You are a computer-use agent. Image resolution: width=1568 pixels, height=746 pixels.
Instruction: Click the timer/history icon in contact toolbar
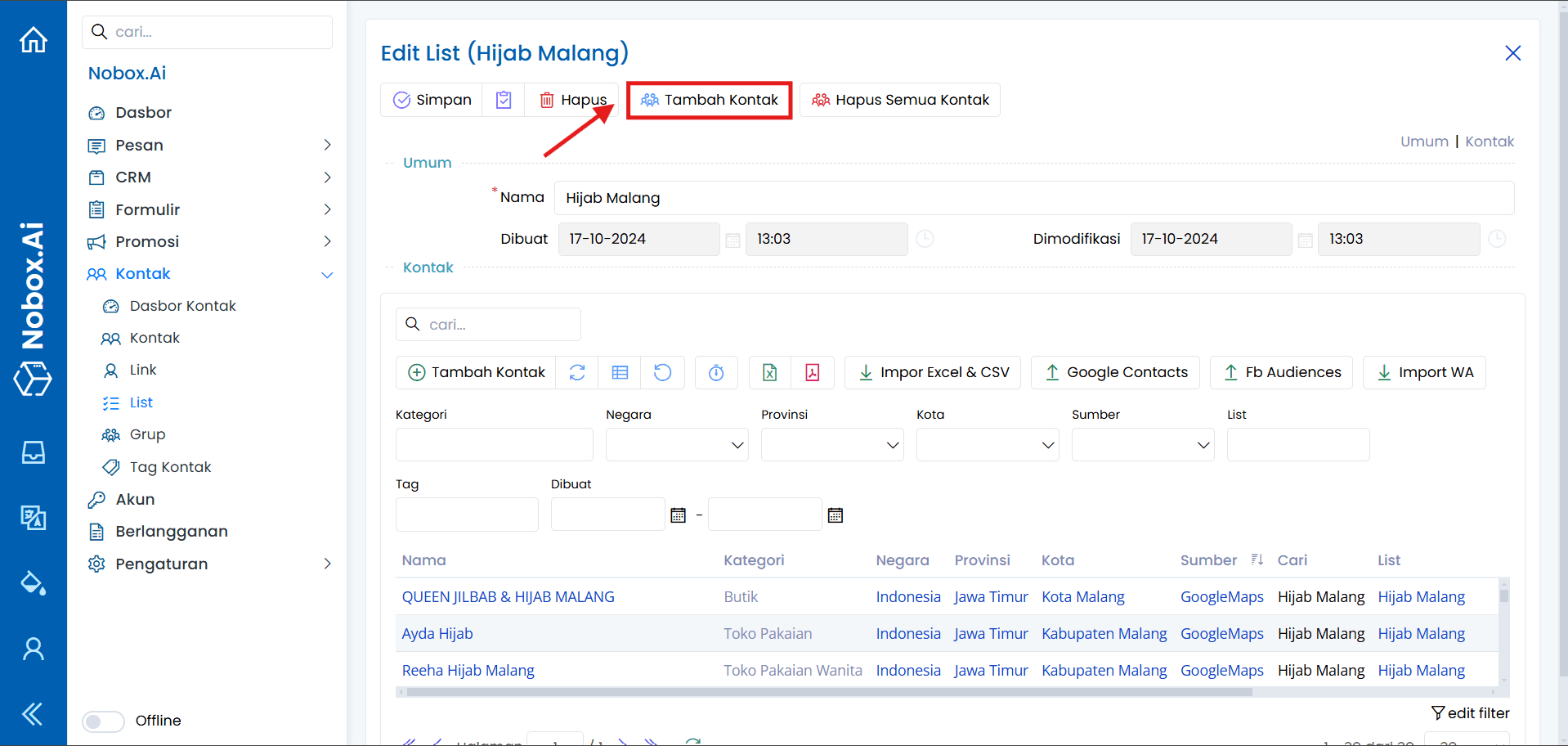point(716,372)
